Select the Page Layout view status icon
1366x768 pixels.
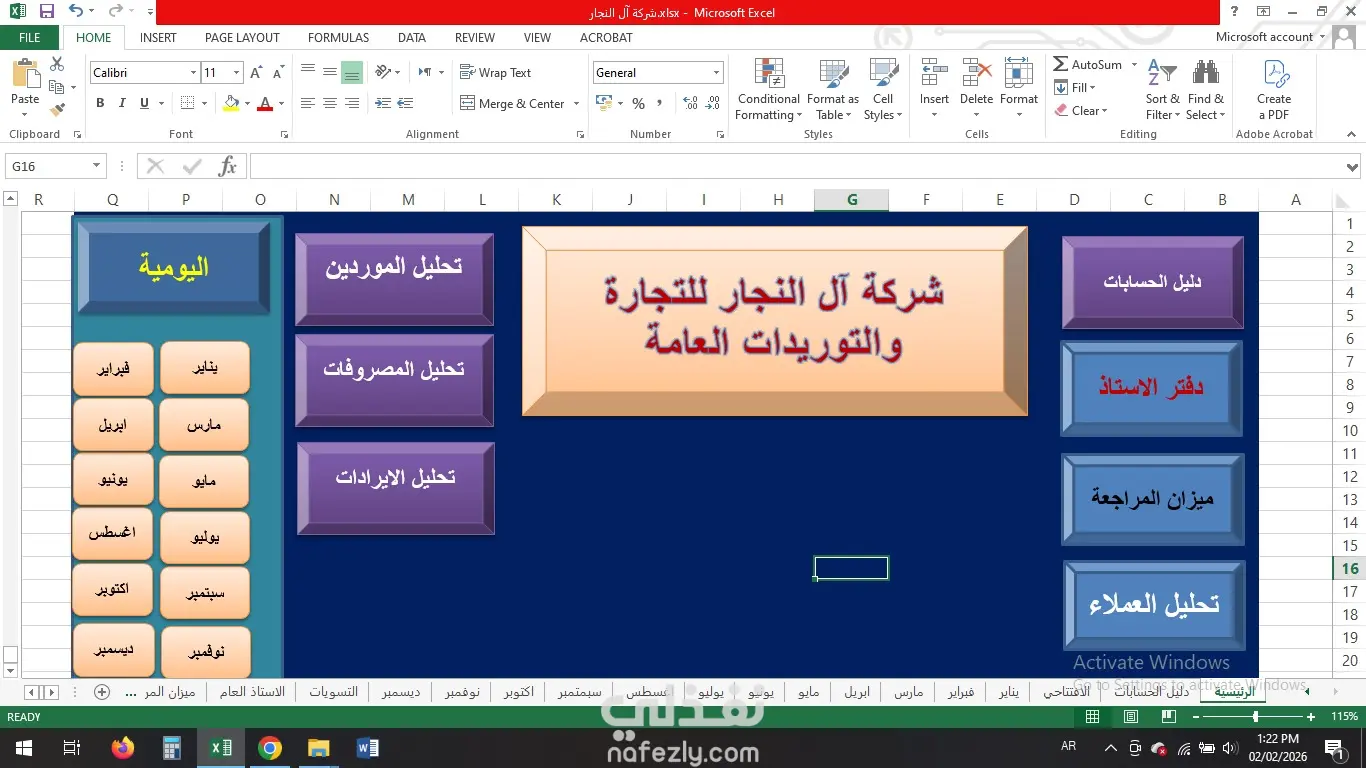(1131, 717)
